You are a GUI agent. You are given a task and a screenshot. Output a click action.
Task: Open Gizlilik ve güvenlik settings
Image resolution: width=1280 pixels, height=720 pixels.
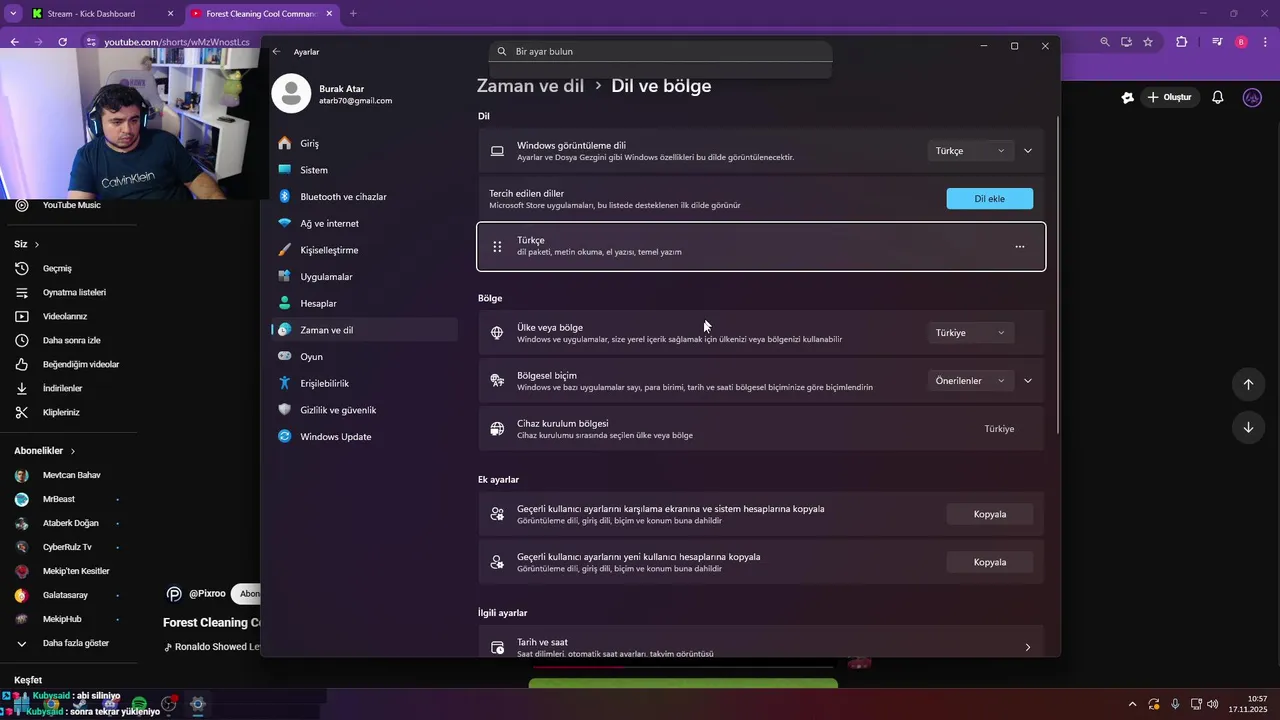[x=364, y=410]
